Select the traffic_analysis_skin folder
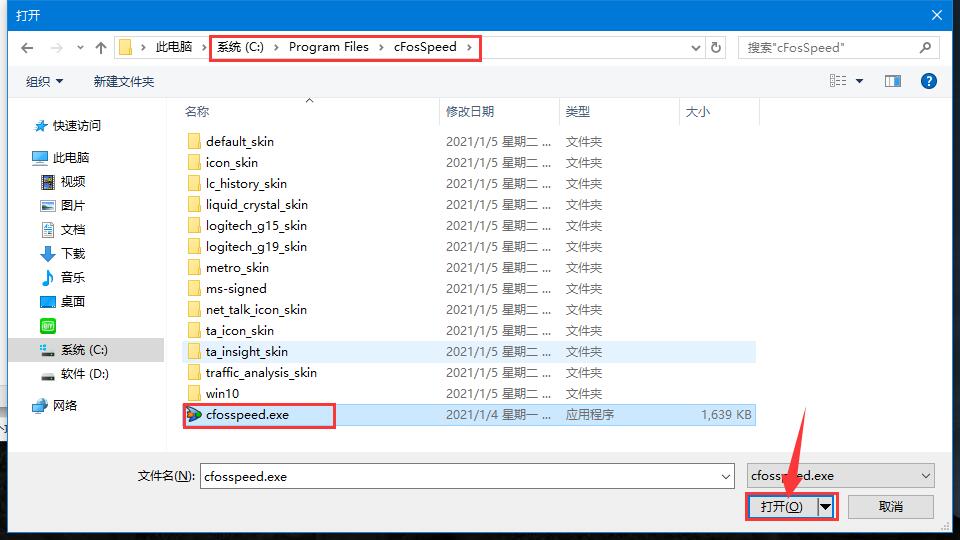Screen dimensions: 960x540 (x=261, y=372)
